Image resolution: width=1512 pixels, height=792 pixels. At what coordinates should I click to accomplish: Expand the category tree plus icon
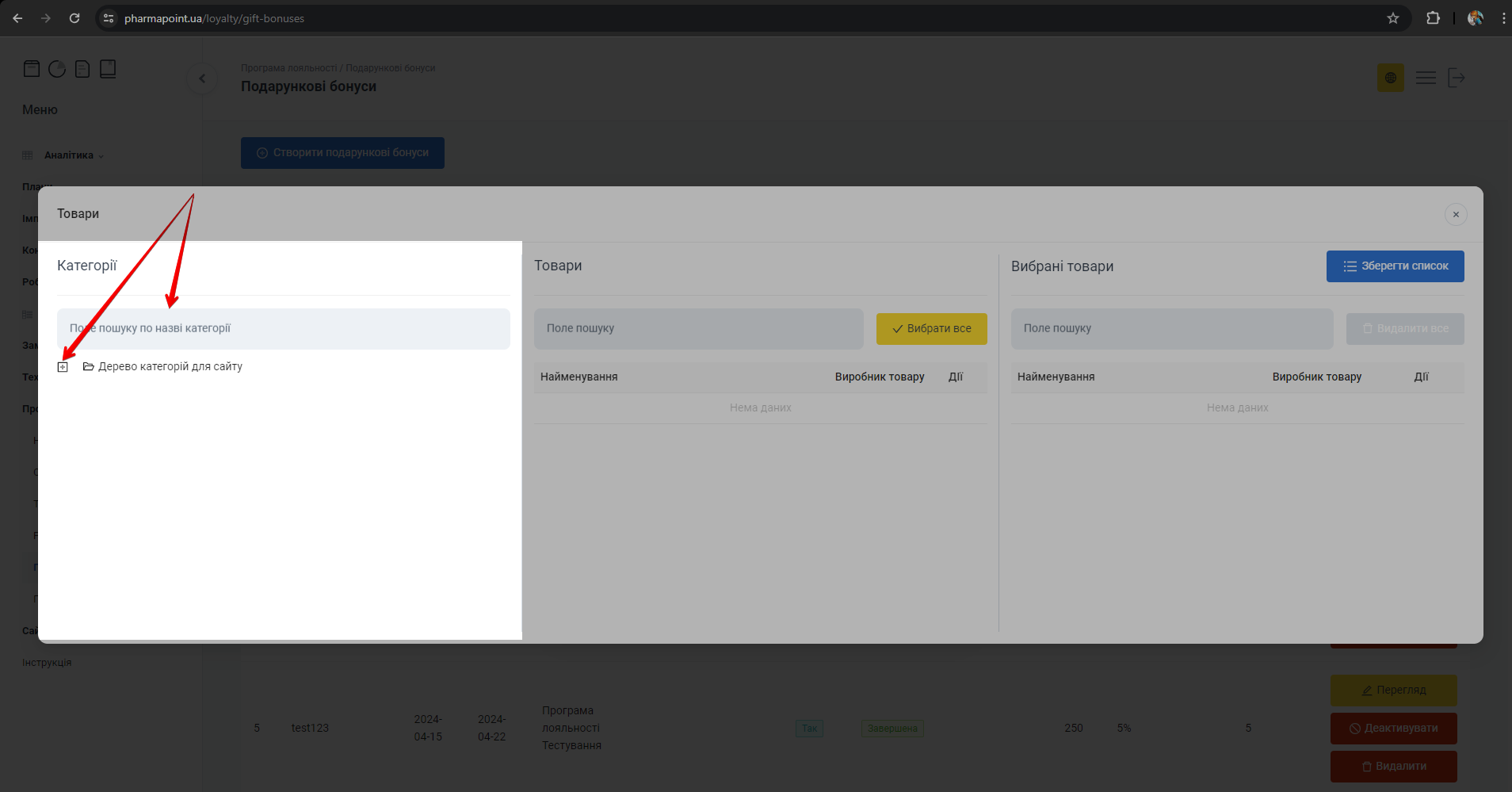[x=63, y=367]
